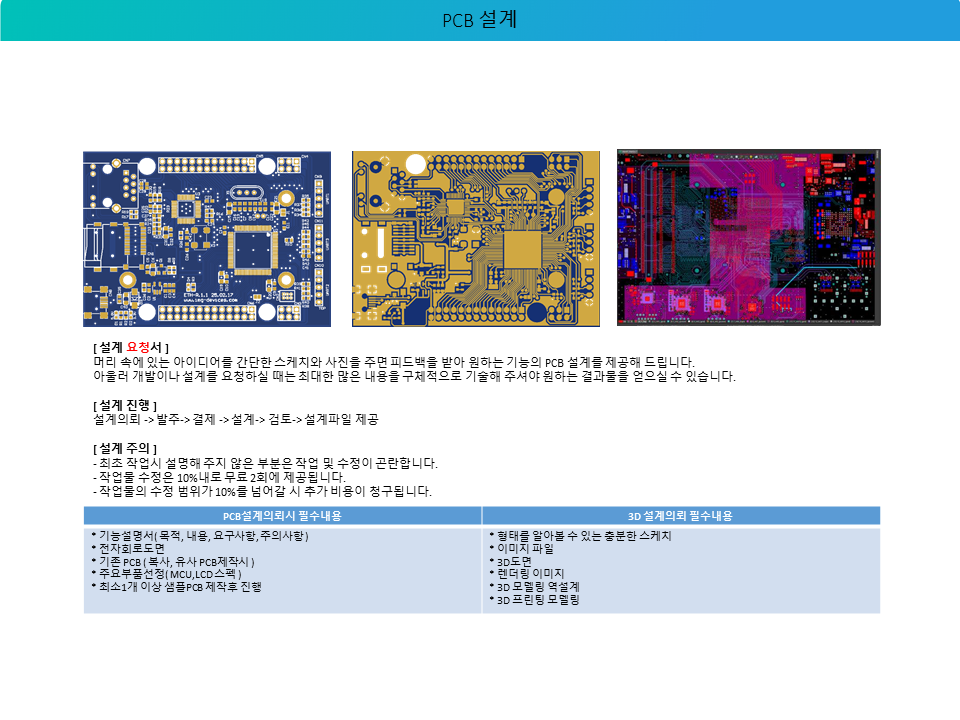Open the blue PCB board image
Viewport: 960px width, 720px height.
pos(207,239)
